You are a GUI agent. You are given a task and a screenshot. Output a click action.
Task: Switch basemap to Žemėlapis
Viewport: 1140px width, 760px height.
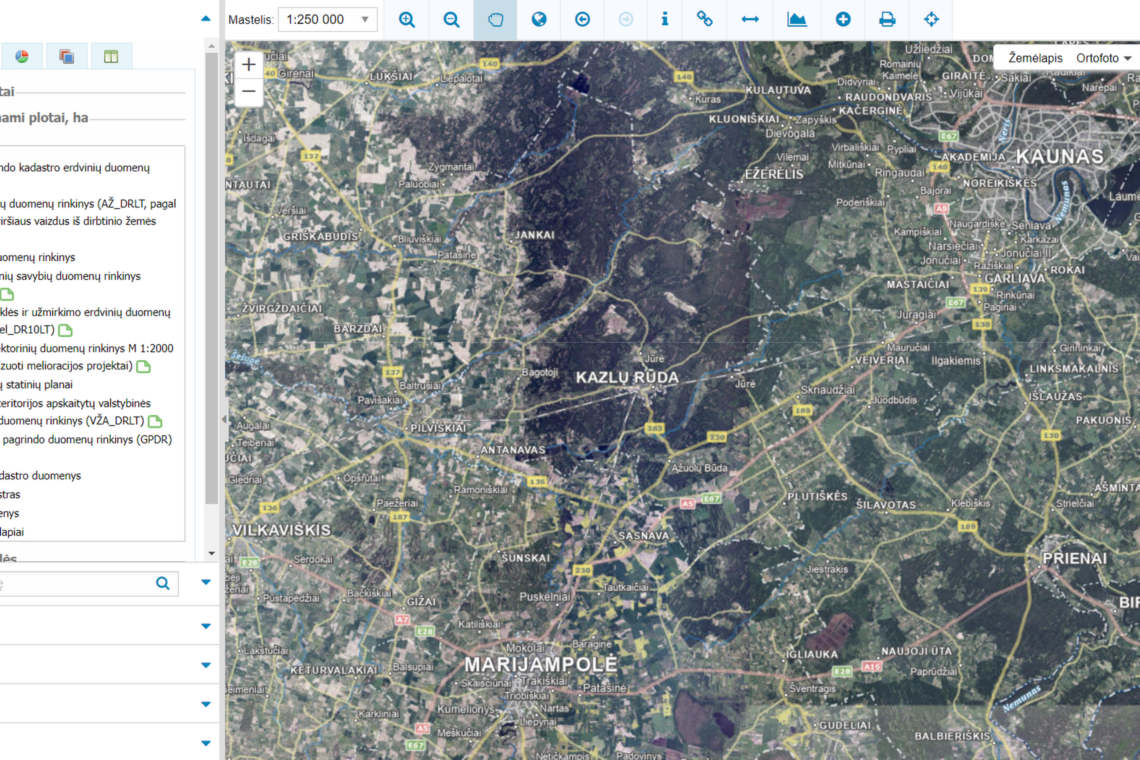1035,58
